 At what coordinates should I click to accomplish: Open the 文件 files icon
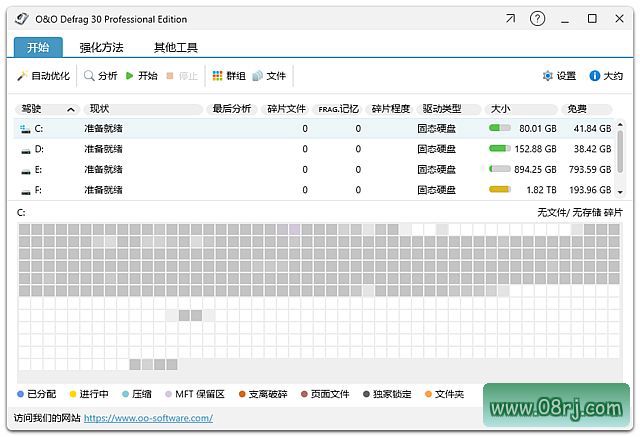coord(258,75)
